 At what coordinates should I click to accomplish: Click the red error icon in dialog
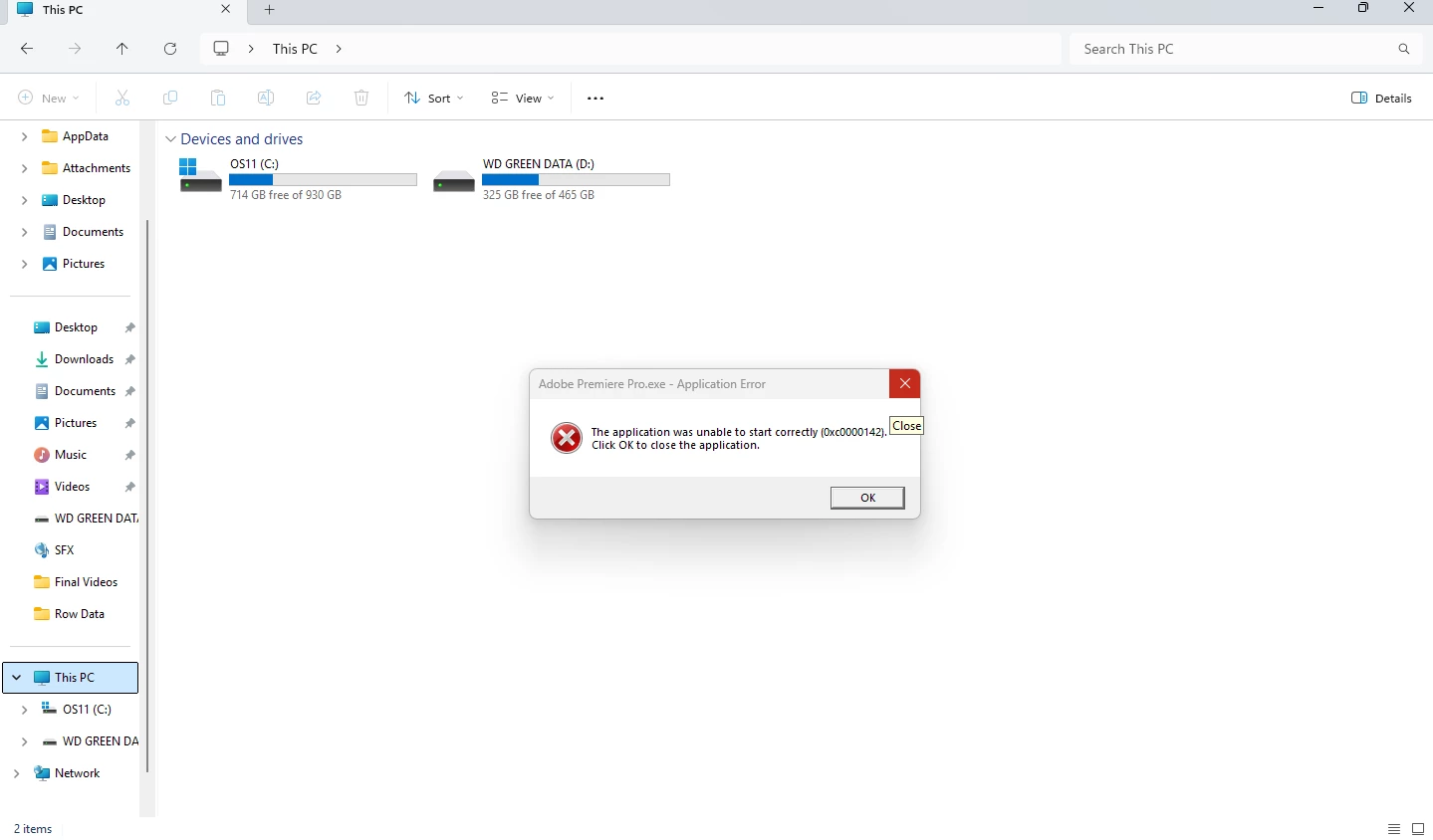tap(567, 438)
